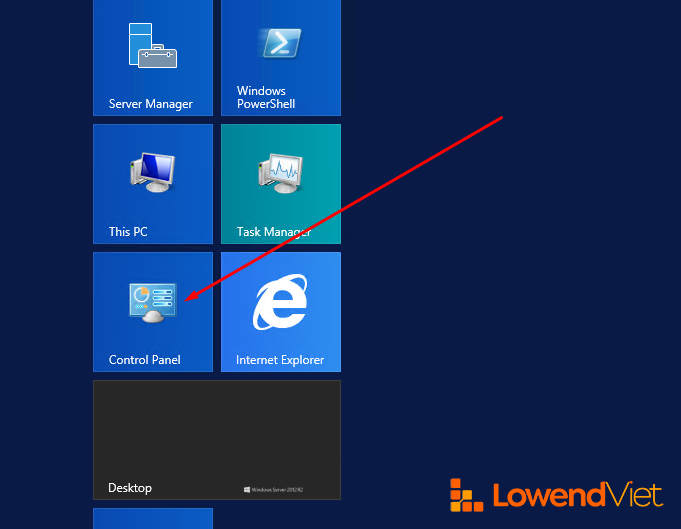
Task: Open the Server Manager tile
Action: (x=153, y=58)
